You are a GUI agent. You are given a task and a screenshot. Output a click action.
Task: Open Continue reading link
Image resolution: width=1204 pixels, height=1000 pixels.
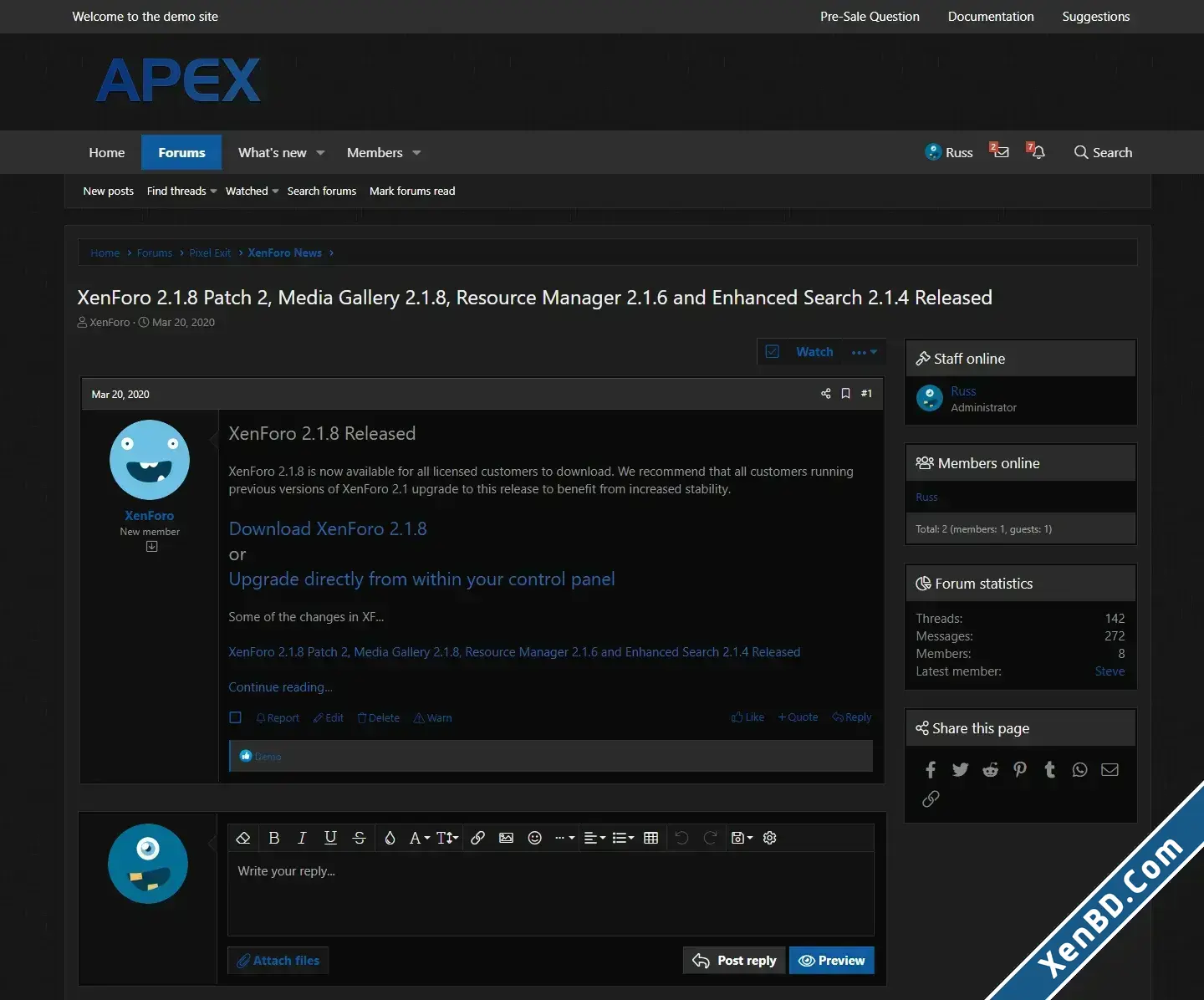(x=280, y=686)
